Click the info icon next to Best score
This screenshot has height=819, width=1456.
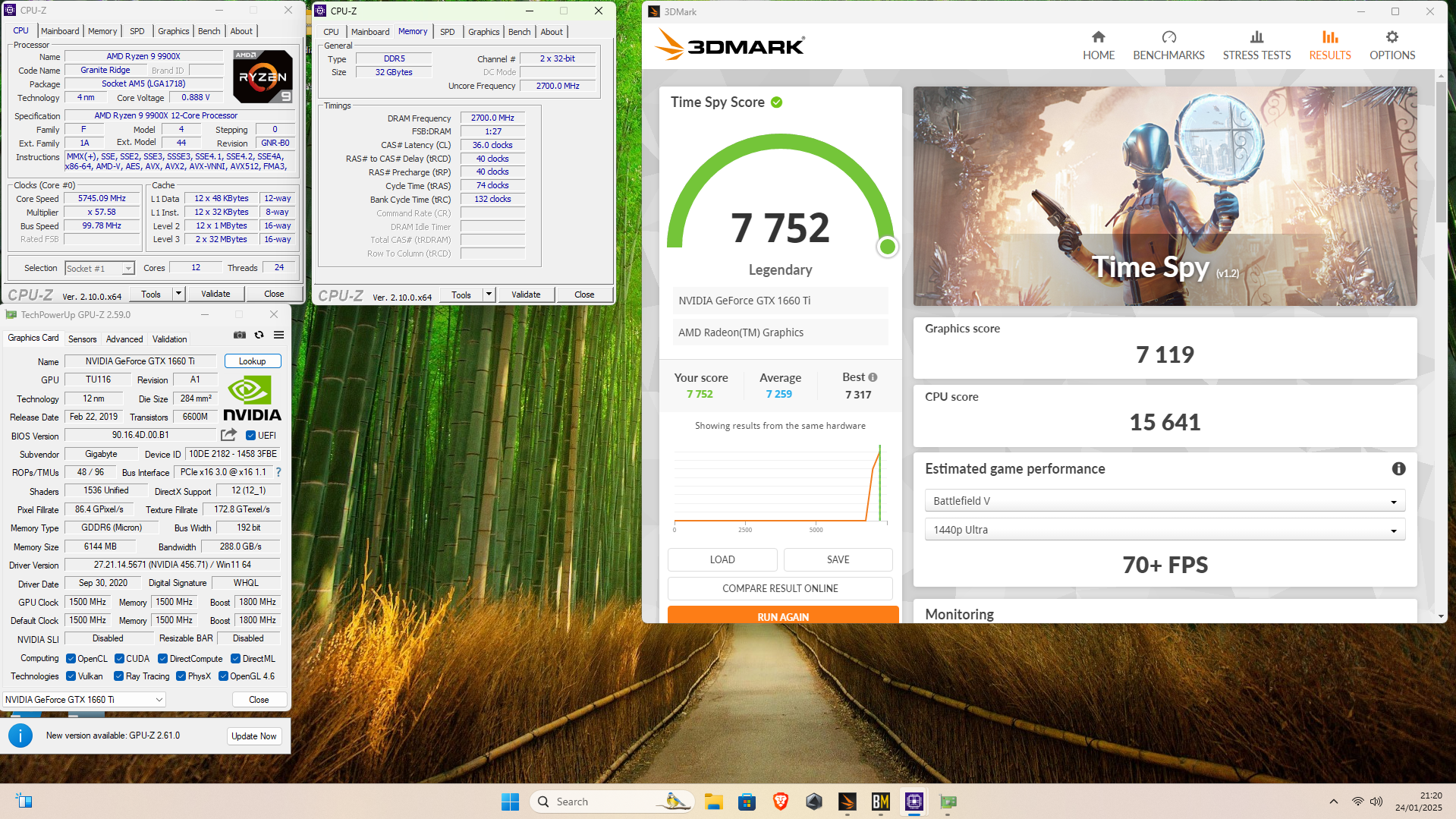click(873, 377)
